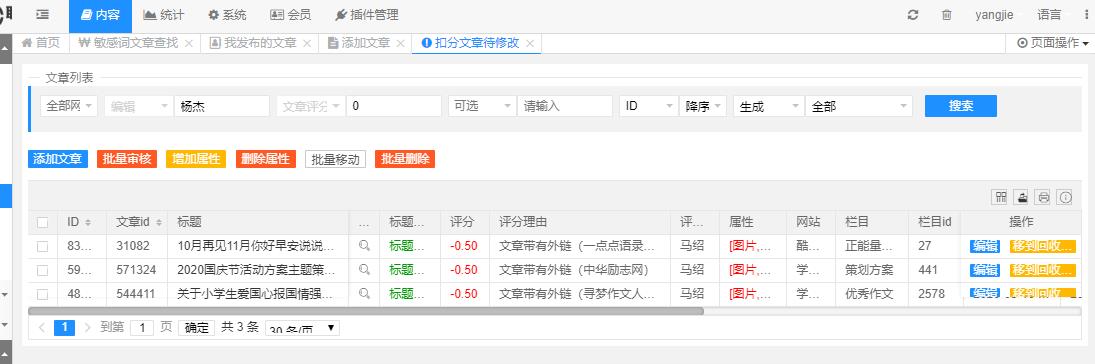This screenshot has height=364, width=1095.
Task: Open the 系统 top menu
Action: tap(228, 15)
